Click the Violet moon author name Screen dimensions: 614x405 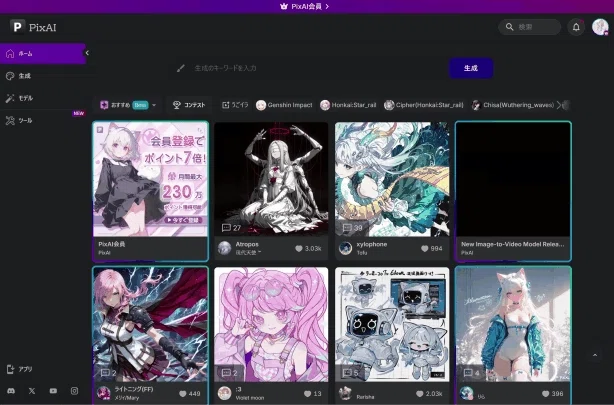(x=250, y=398)
